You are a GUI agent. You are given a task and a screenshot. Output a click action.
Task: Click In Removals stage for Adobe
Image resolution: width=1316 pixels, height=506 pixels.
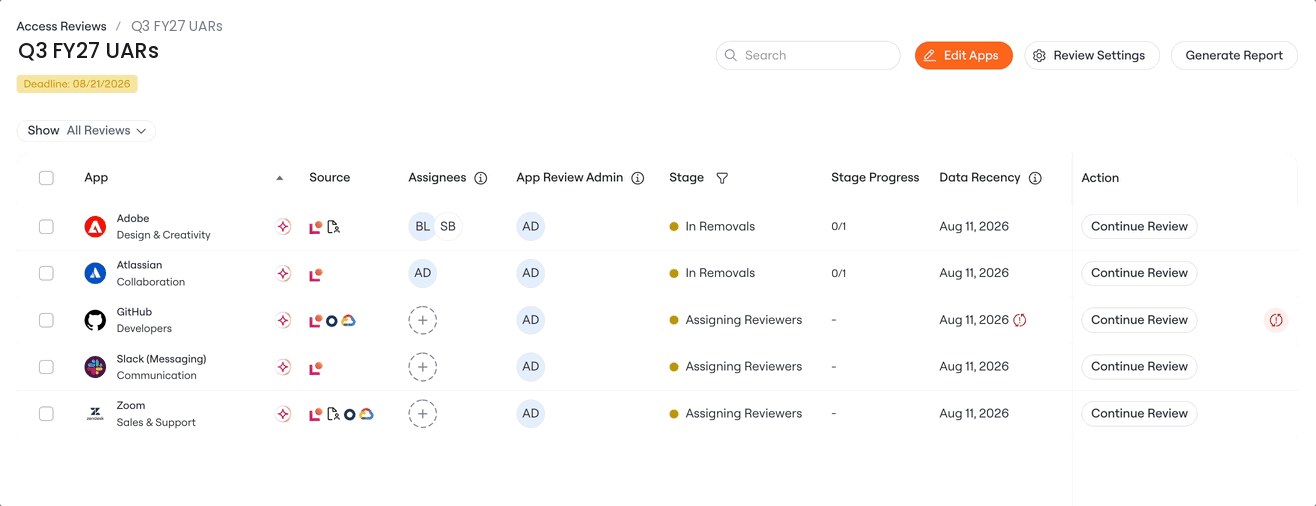712,227
